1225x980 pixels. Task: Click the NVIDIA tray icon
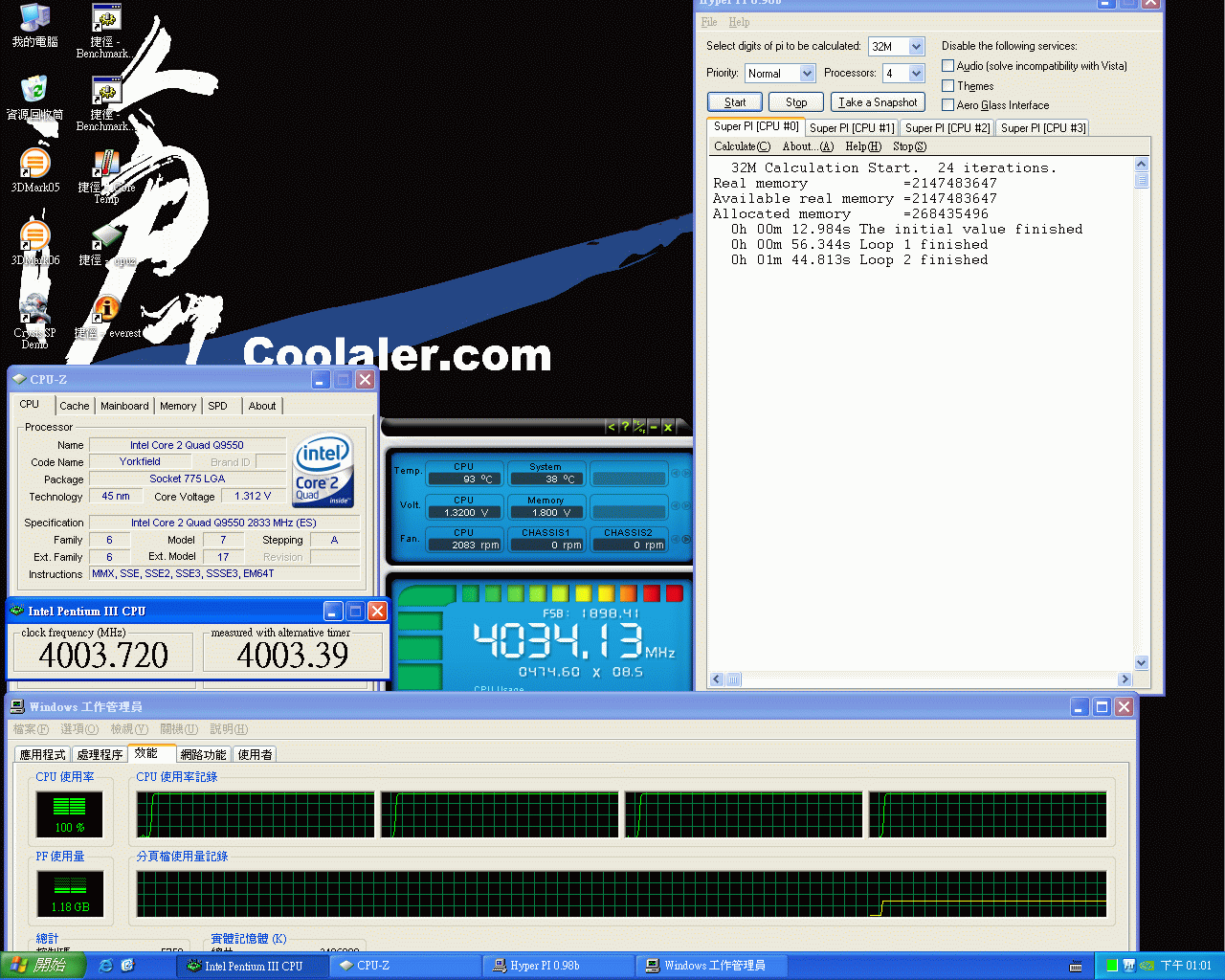click(x=1147, y=966)
